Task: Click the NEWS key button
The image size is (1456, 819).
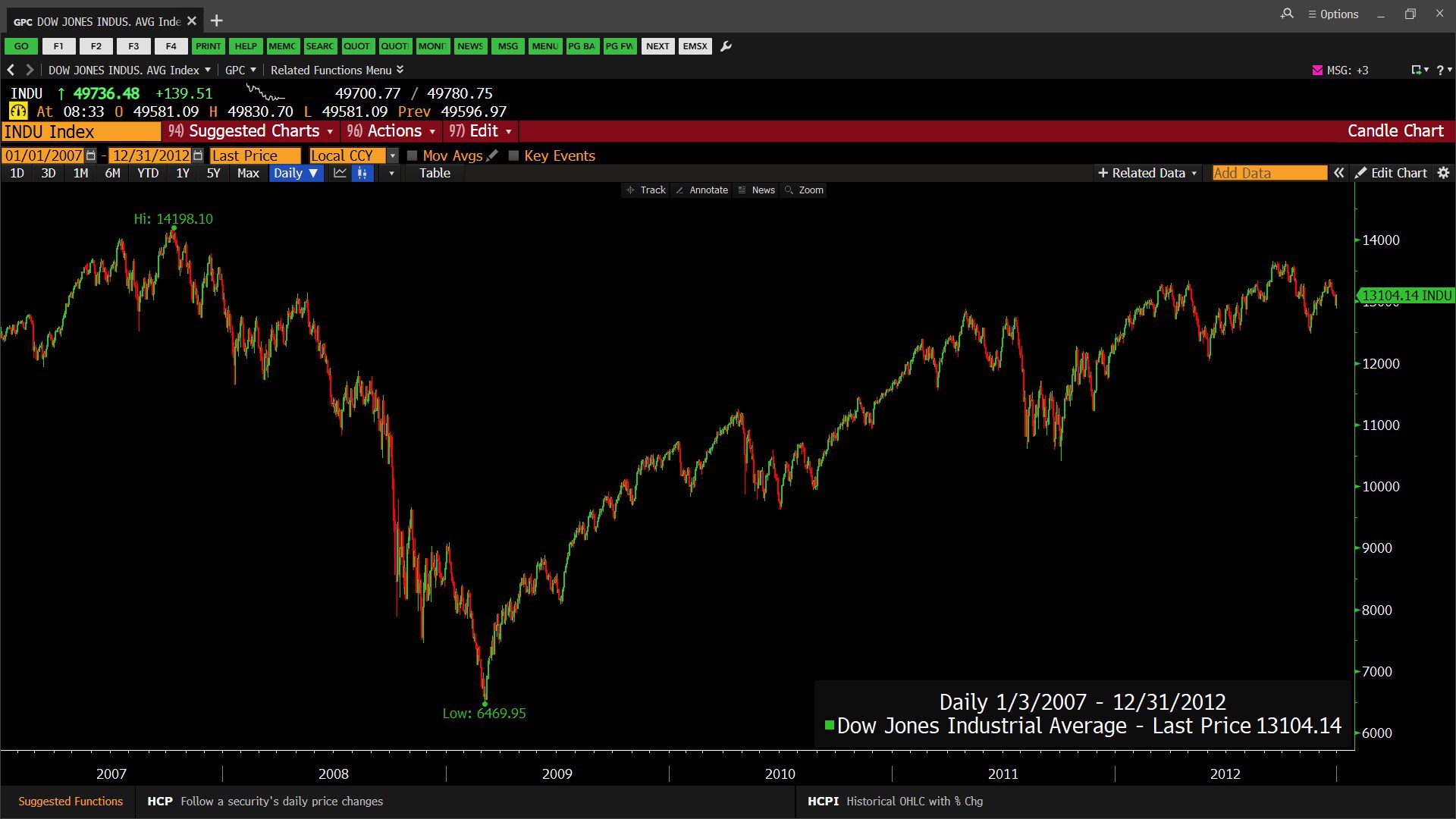Action: click(470, 46)
